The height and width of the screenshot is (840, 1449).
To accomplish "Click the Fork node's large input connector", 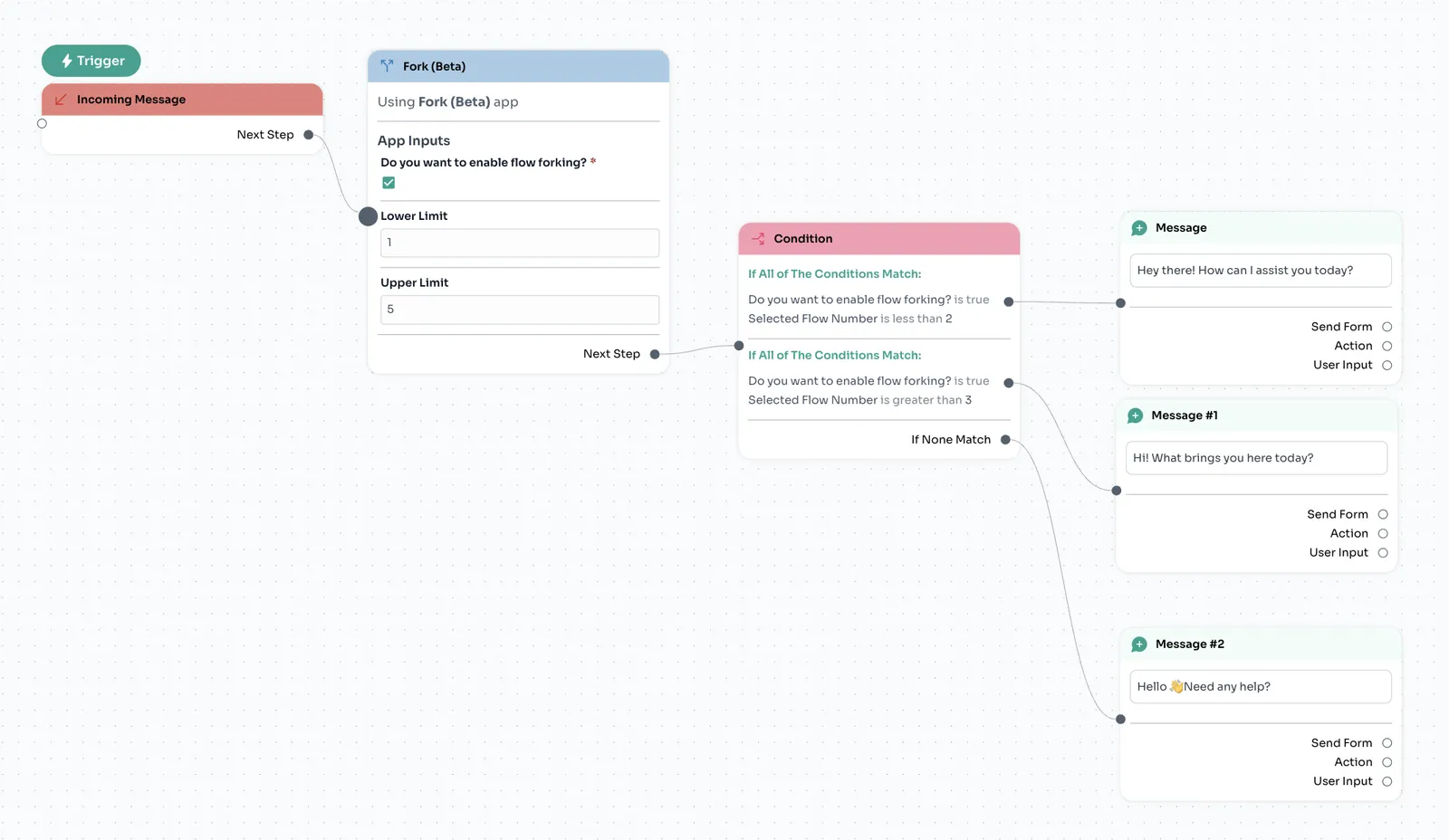I will pos(368,216).
